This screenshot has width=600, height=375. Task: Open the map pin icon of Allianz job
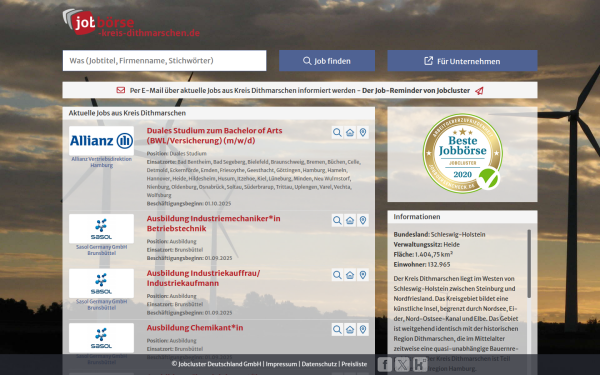pos(363,132)
